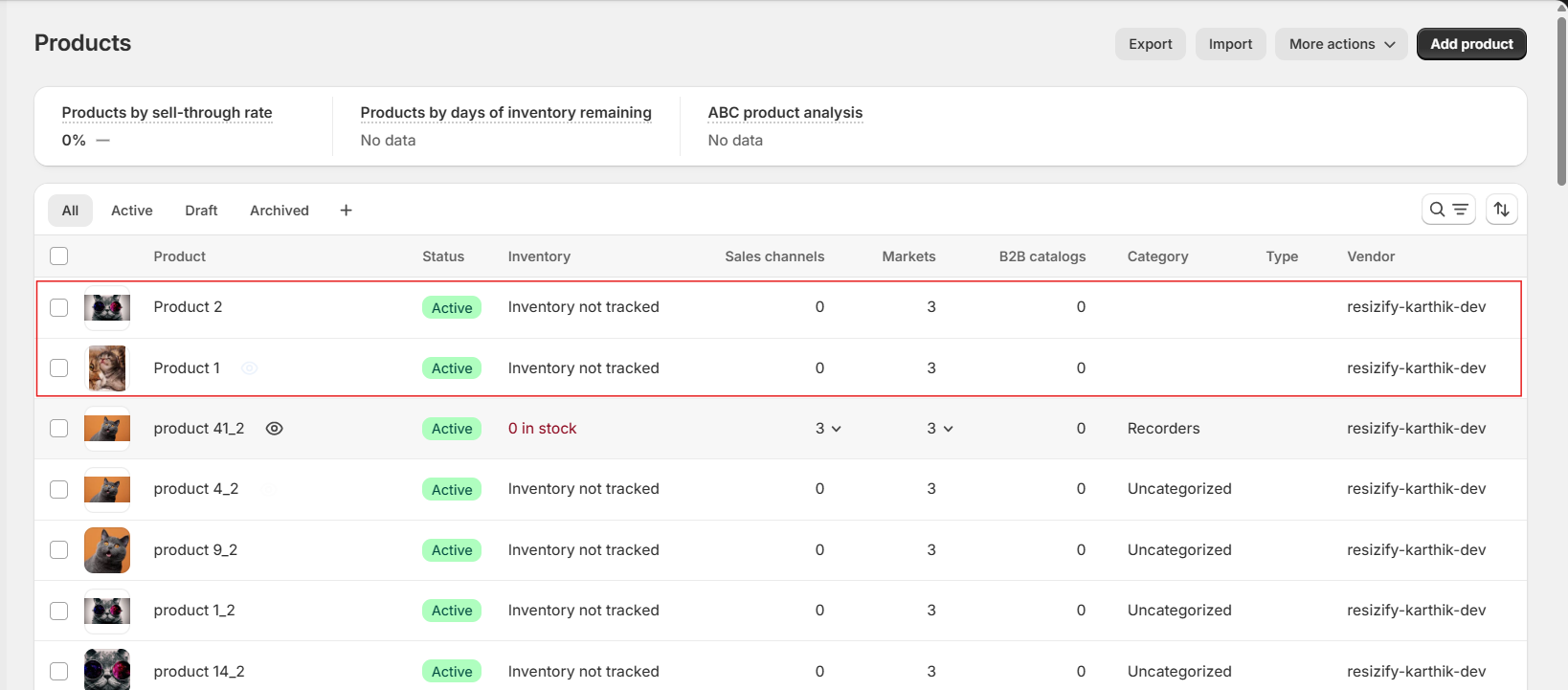Open the sort options button

1501,210
